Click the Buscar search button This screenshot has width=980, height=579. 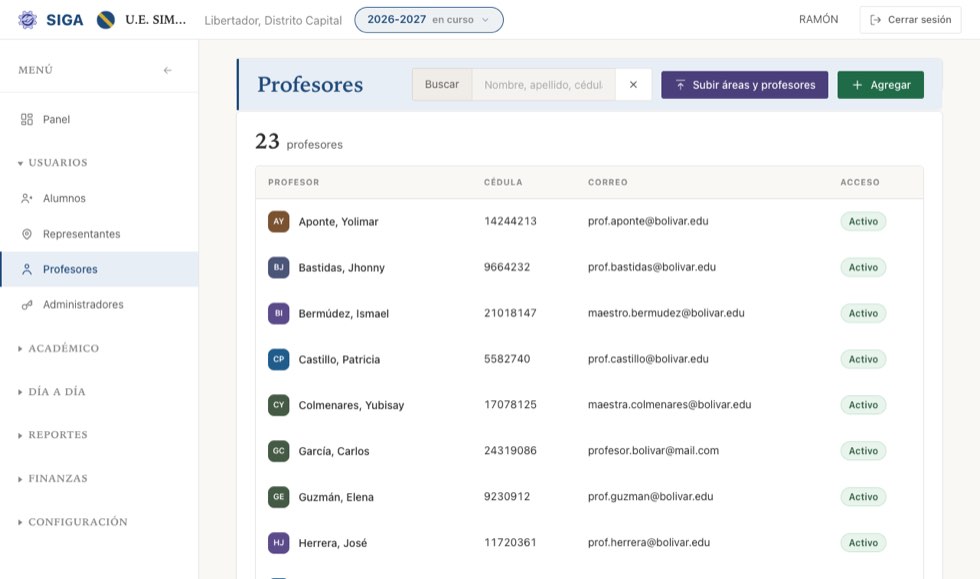[442, 84]
